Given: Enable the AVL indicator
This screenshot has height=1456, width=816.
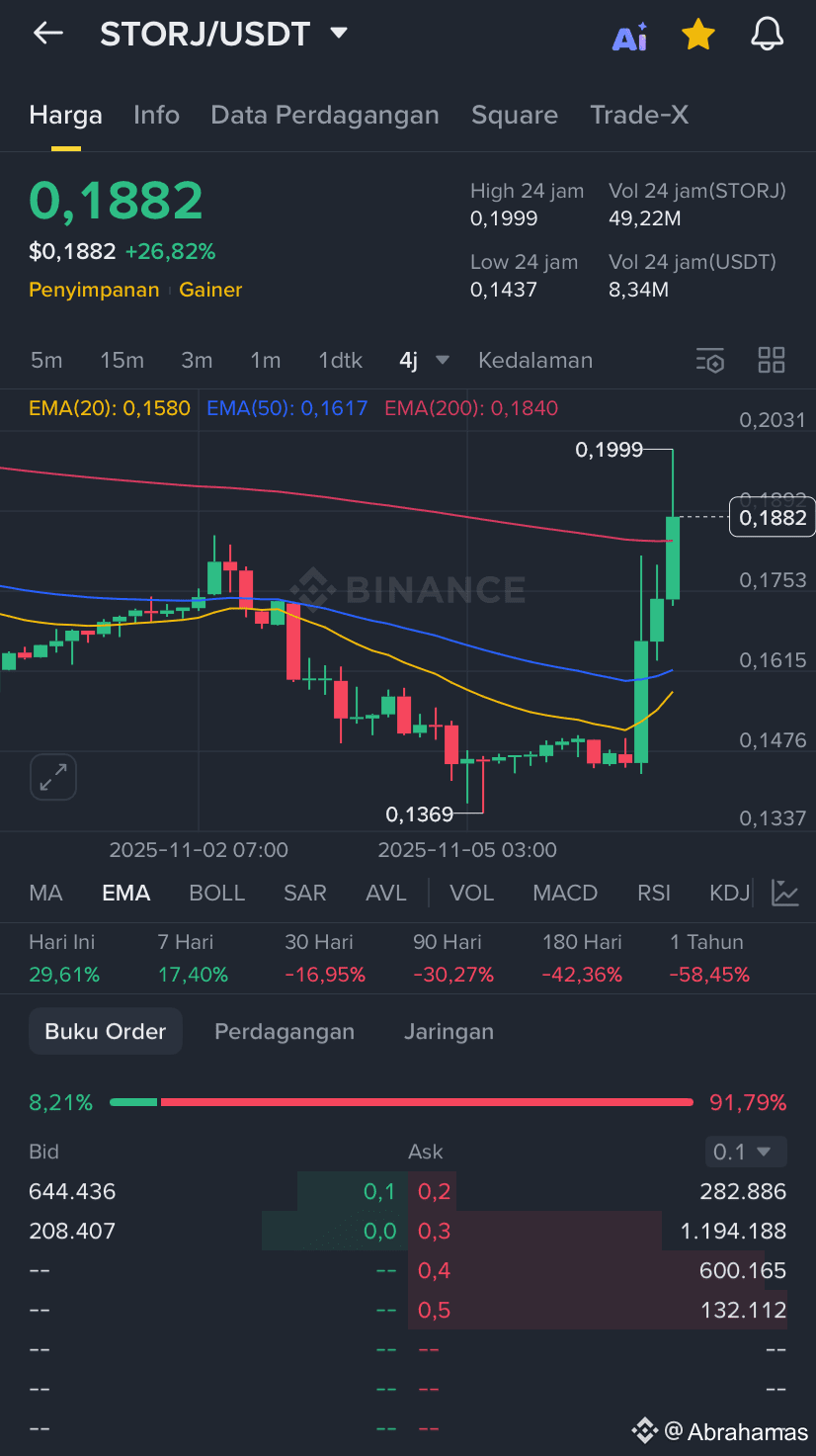Looking at the screenshot, I should point(386,893).
